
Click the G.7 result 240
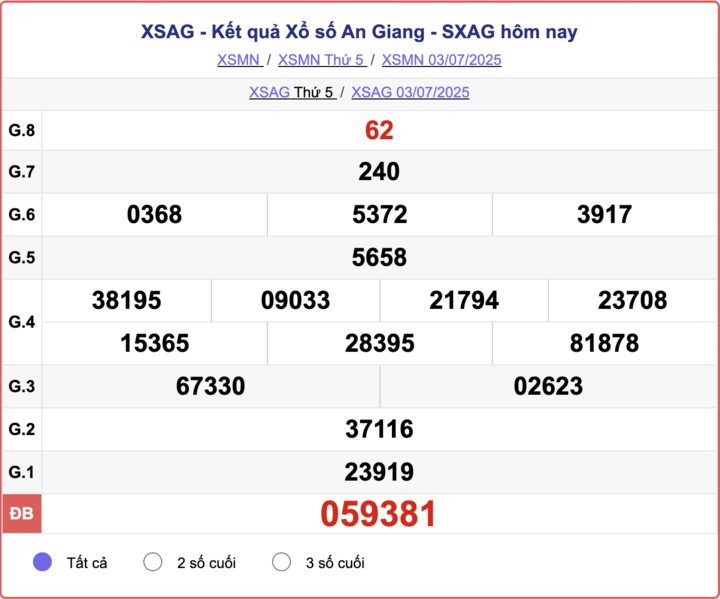point(379,172)
